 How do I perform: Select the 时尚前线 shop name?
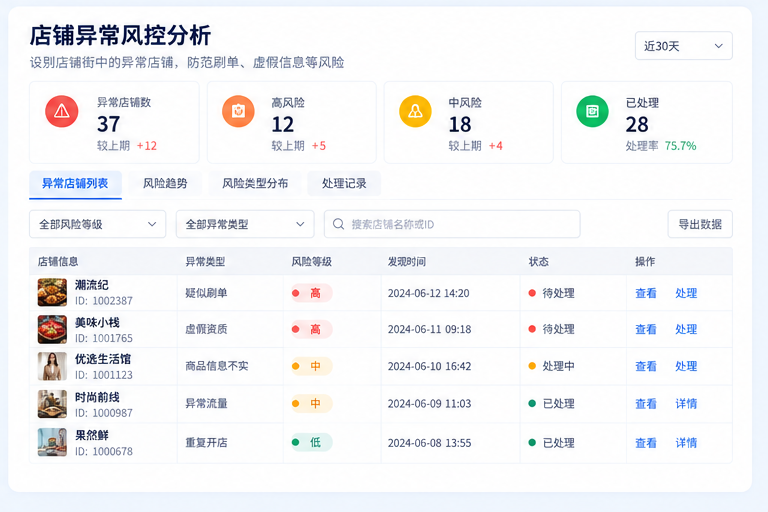[97, 397]
